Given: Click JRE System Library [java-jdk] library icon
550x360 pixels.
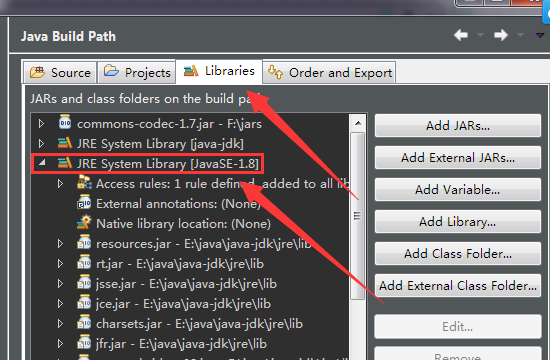Looking at the screenshot, I should point(65,143).
